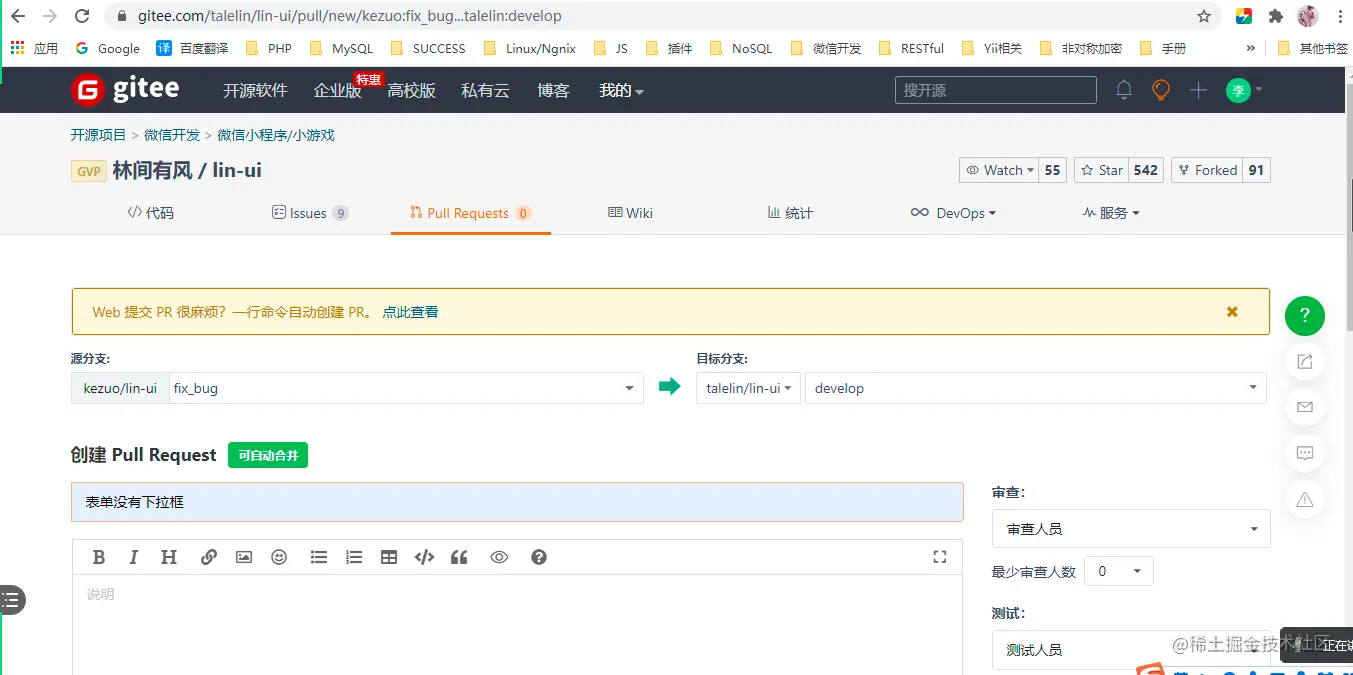Focus the PR title input field

click(x=517, y=502)
